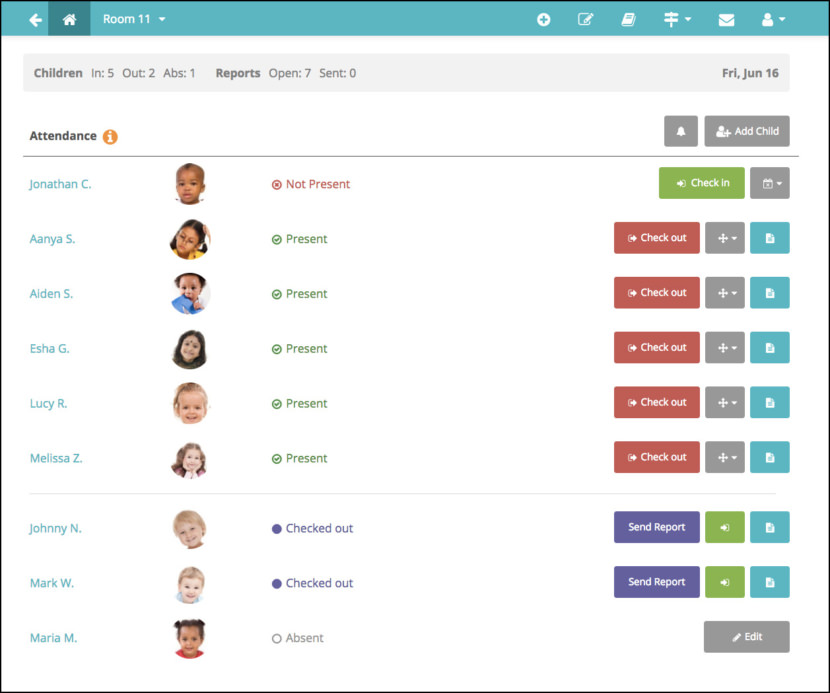The width and height of the screenshot is (830, 693).
Task: Open move dropdown for Melissa Z.
Action: [x=725, y=457]
